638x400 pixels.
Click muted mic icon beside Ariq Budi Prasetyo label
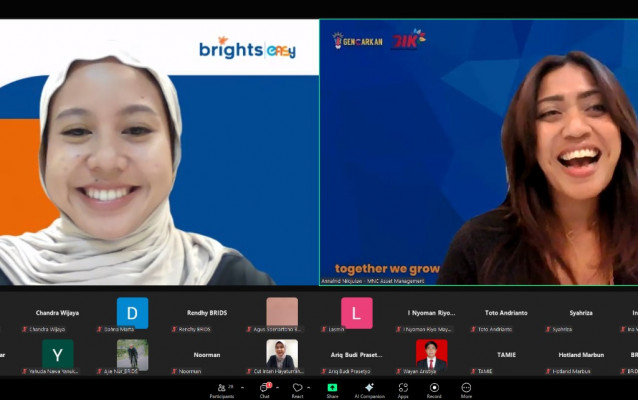pos(324,371)
